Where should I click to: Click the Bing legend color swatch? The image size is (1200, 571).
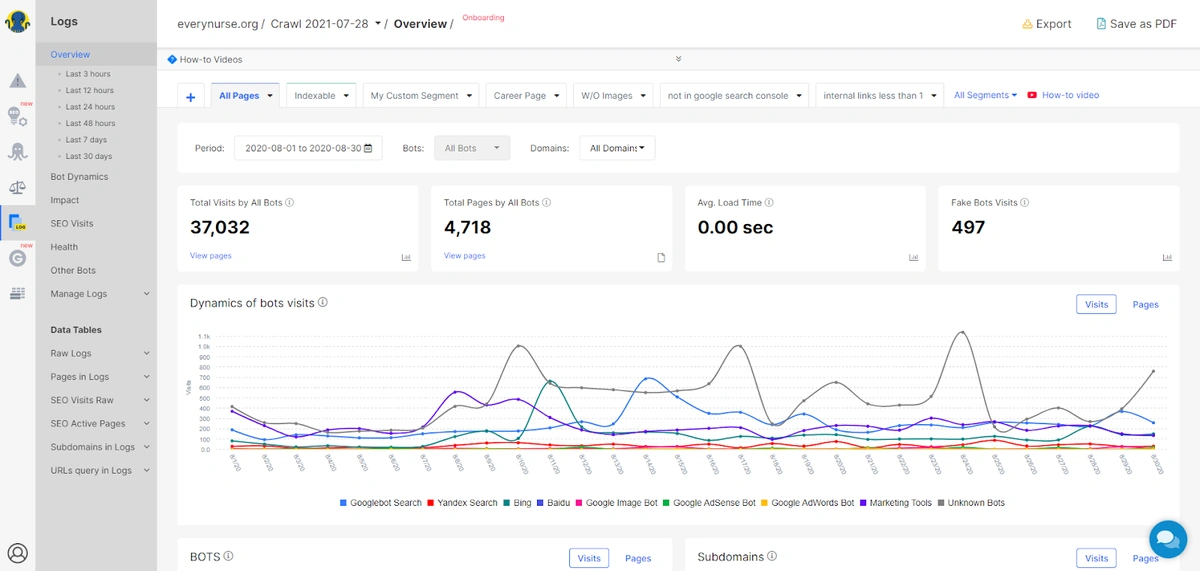pyautogui.click(x=510, y=503)
